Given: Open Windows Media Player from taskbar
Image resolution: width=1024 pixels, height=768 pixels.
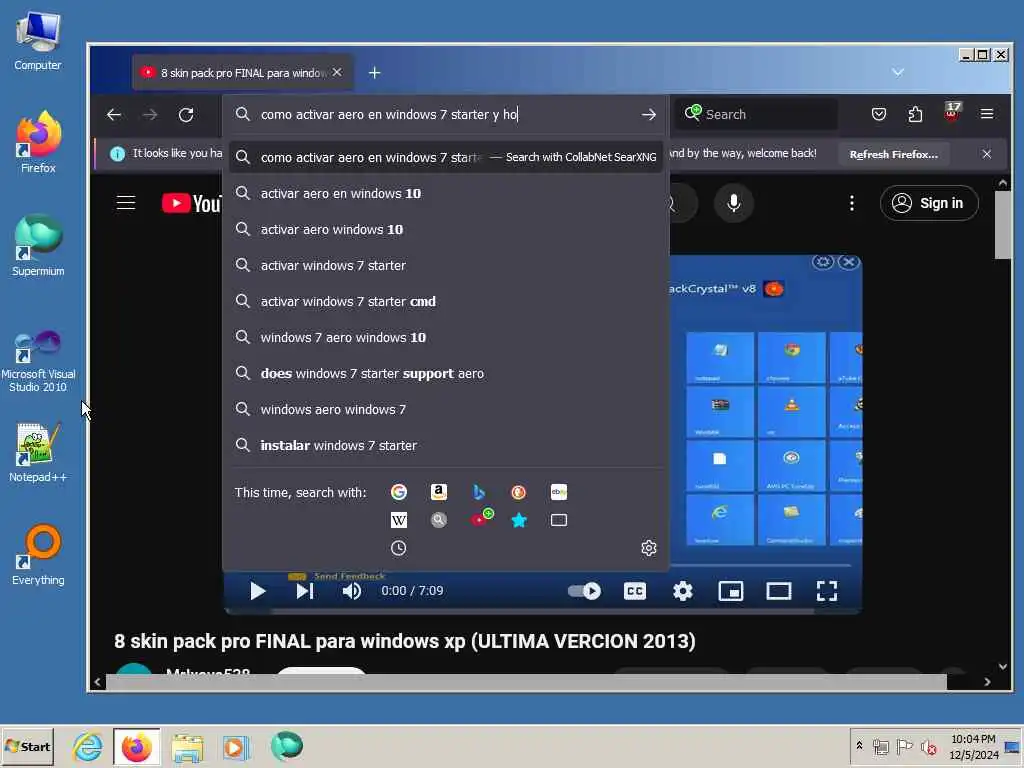Looking at the screenshot, I should (236, 746).
